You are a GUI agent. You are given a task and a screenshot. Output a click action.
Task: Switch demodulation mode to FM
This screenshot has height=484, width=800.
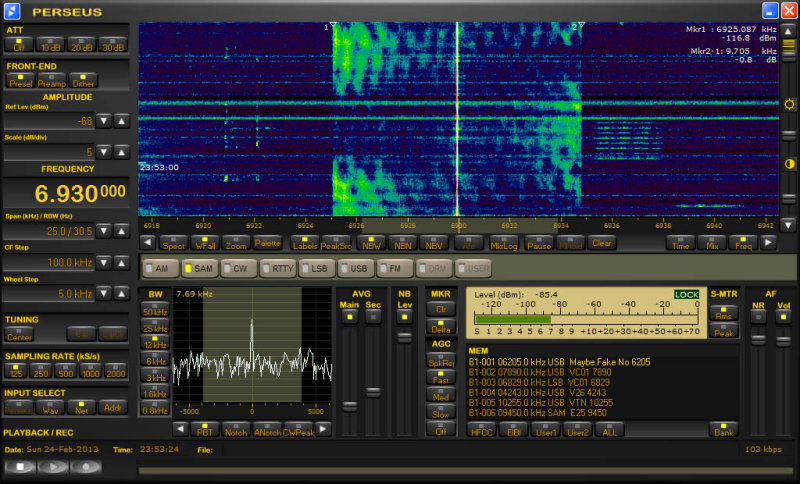[394, 268]
